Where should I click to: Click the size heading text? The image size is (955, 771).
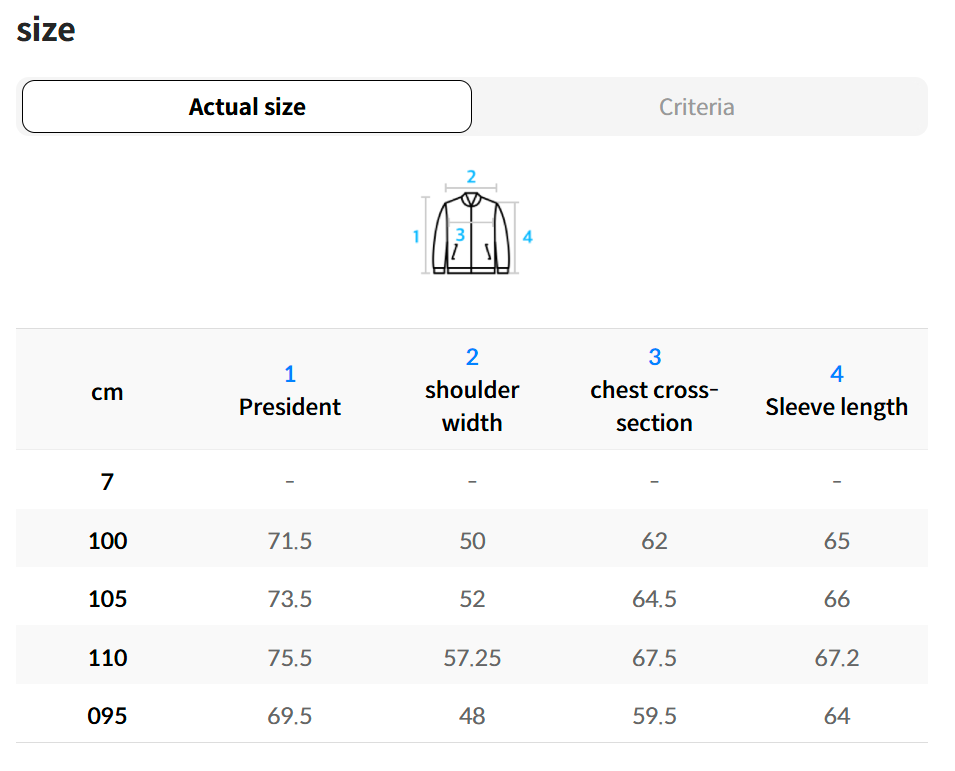(46, 29)
